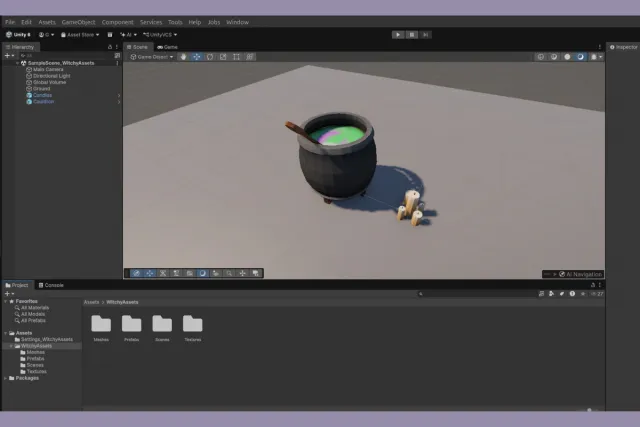The width and height of the screenshot is (640, 427).
Task: Open Scene view panel three-dot options
Action: [x=600, y=47]
